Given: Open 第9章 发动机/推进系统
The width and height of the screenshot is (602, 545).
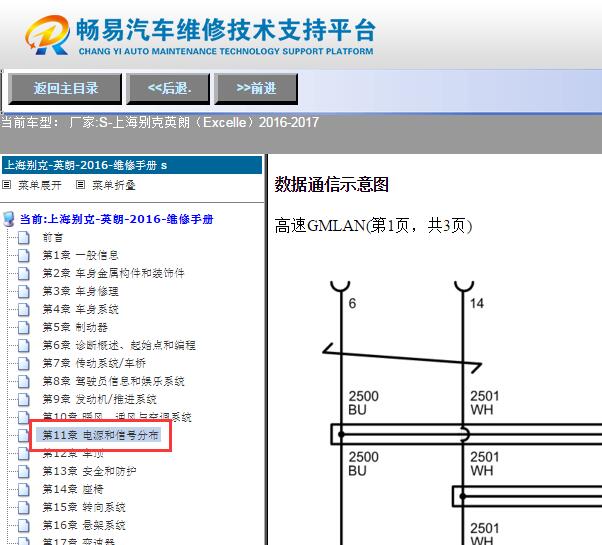Looking at the screenshot, I should (x=99, y=399).
